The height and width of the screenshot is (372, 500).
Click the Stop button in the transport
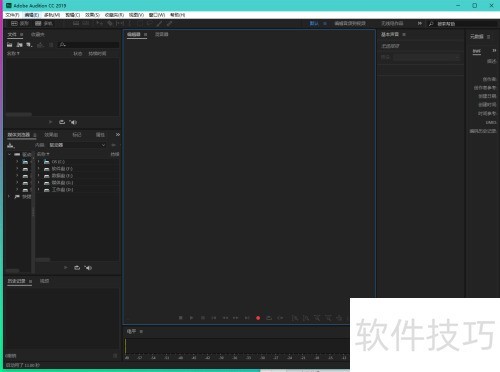pyautogui.click(x=181, y=318)
